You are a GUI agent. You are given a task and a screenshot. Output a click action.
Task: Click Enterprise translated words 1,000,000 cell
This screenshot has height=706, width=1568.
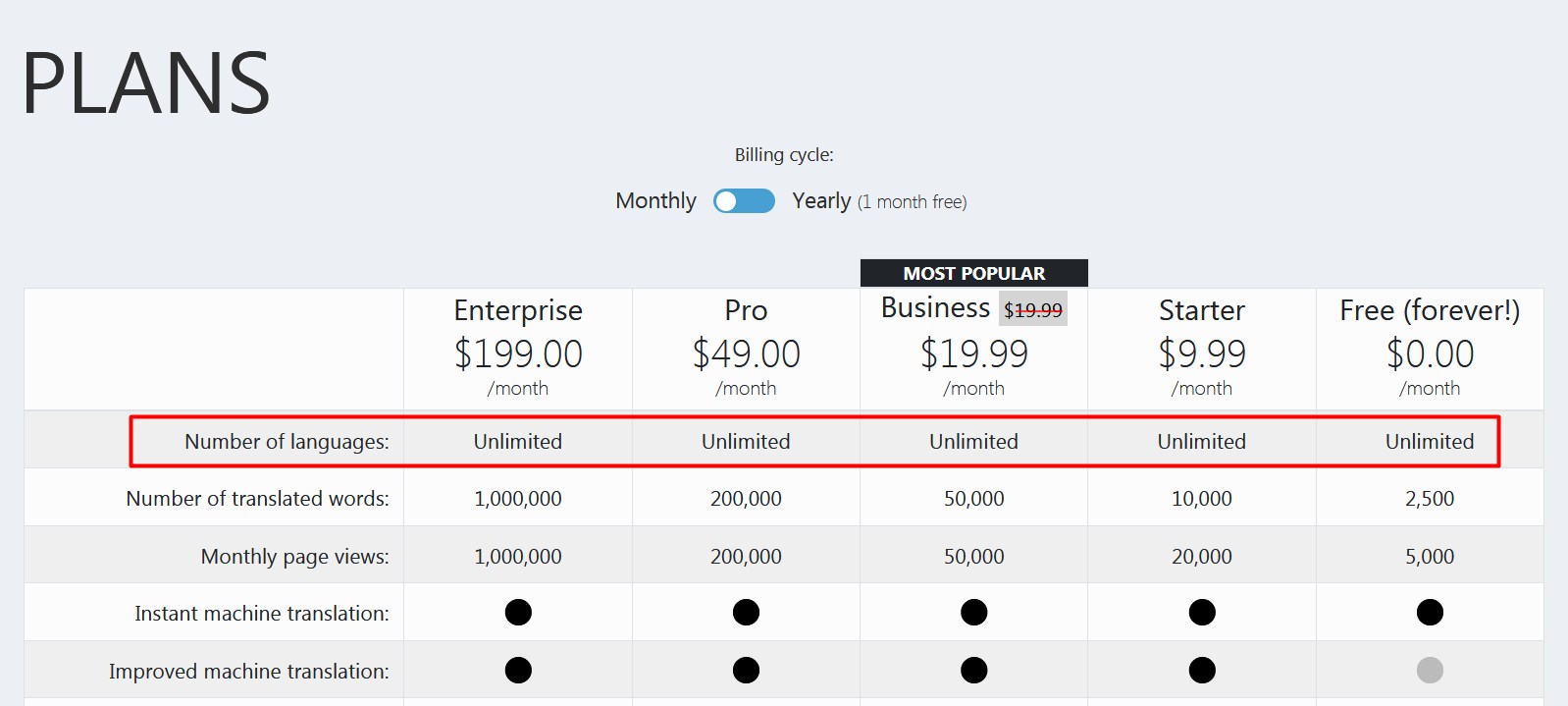tap(518, 499)
